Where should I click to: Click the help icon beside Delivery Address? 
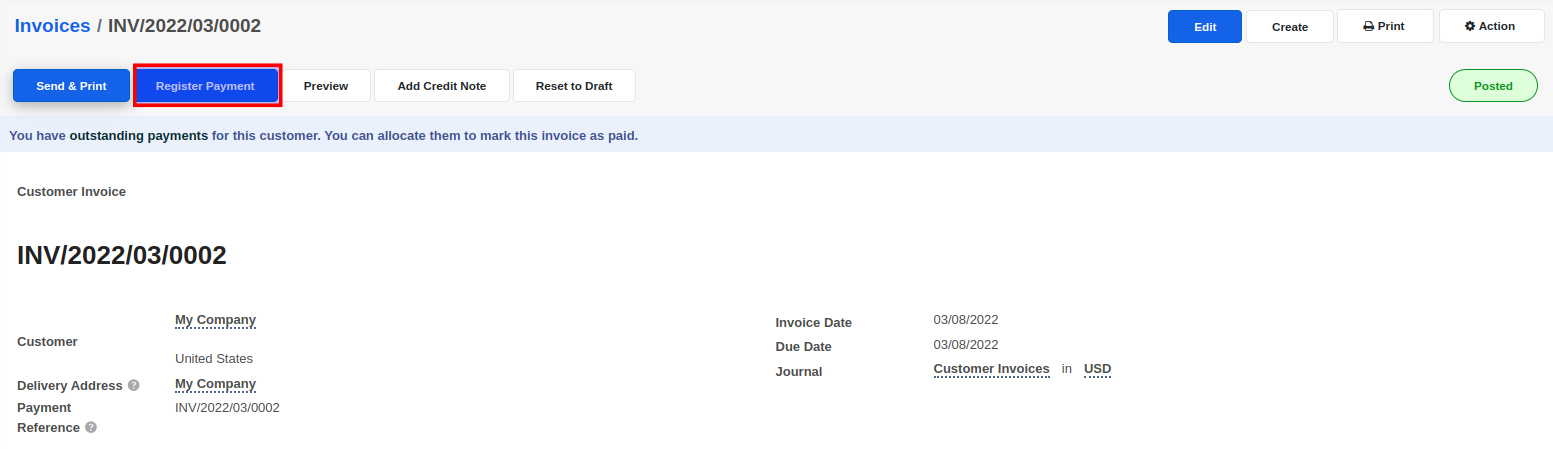134,386
